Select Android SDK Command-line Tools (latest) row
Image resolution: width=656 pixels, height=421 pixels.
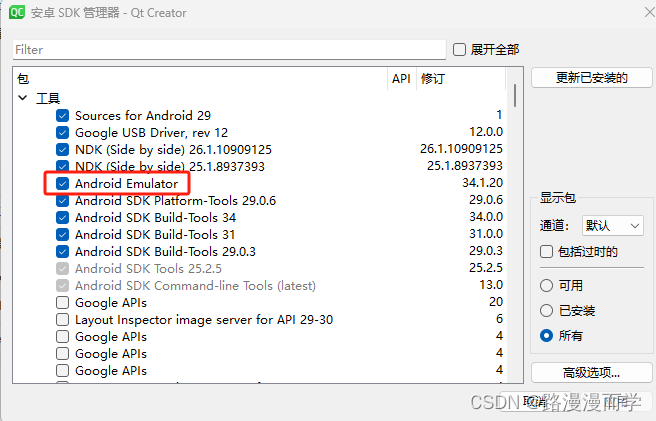(x=259, y=286)
